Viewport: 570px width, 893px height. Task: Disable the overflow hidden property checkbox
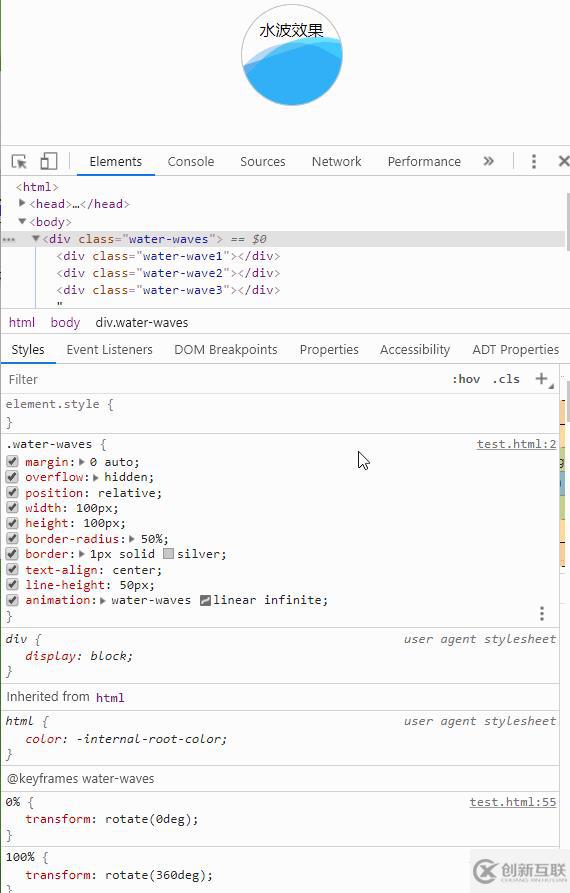pos(12,477)
